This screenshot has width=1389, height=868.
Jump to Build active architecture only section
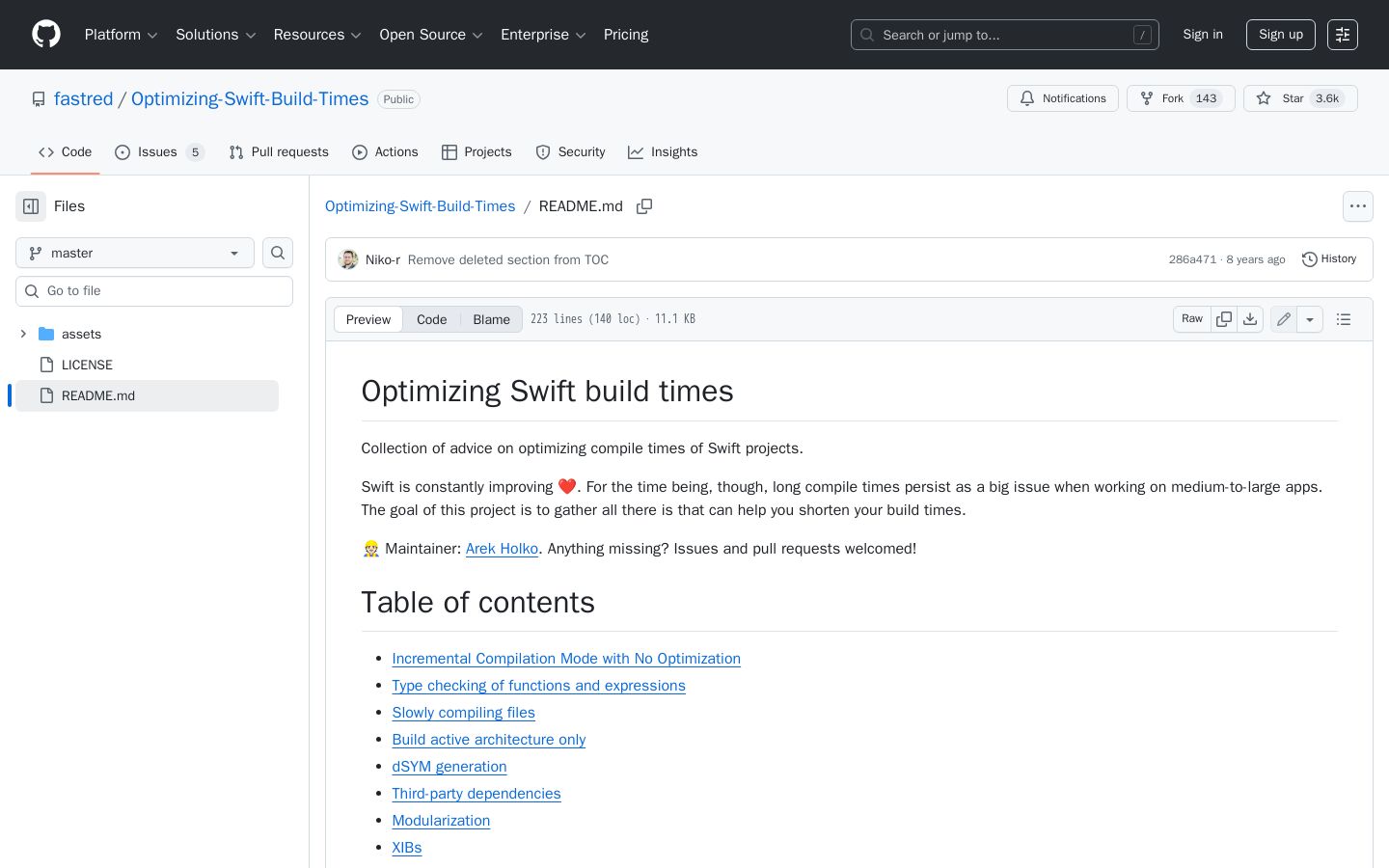pyautogui.click(x=489, y=740)
